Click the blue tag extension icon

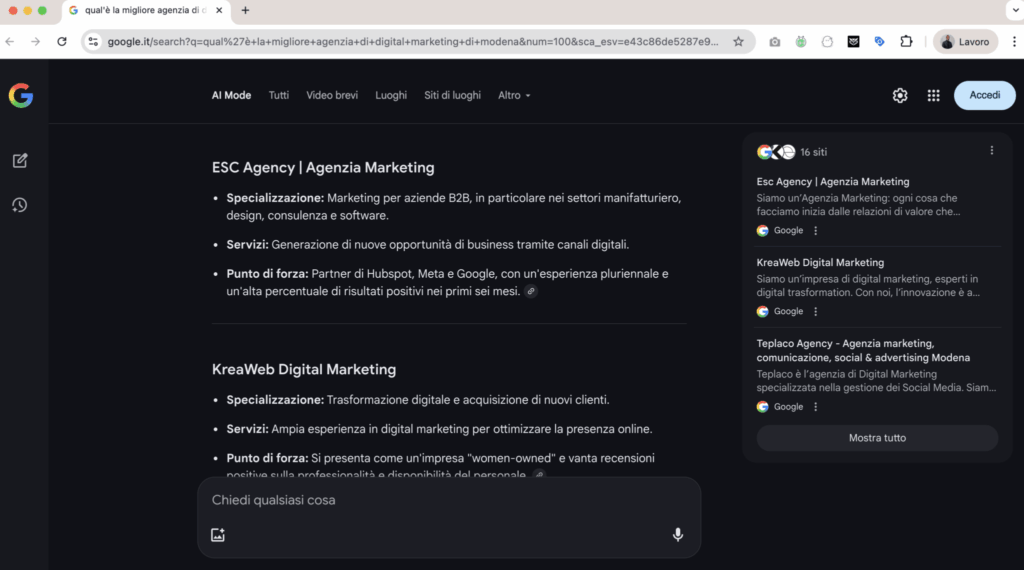point(879,42)
